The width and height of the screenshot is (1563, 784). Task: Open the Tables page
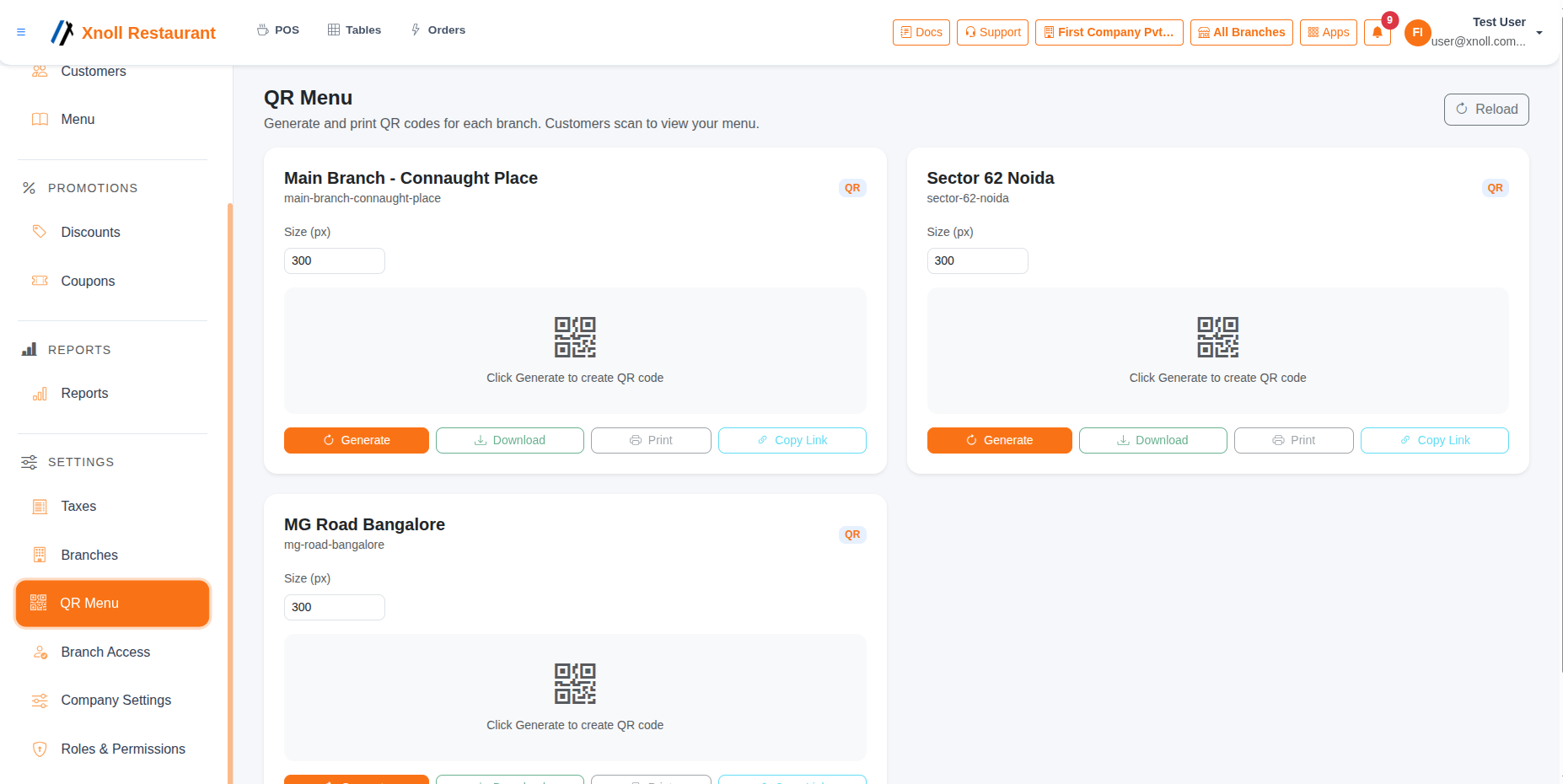[x=355, y=30]
